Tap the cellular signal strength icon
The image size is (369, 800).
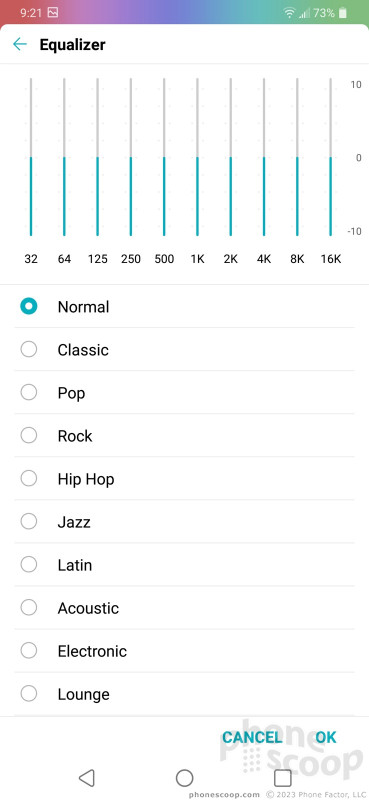[305, 13]
